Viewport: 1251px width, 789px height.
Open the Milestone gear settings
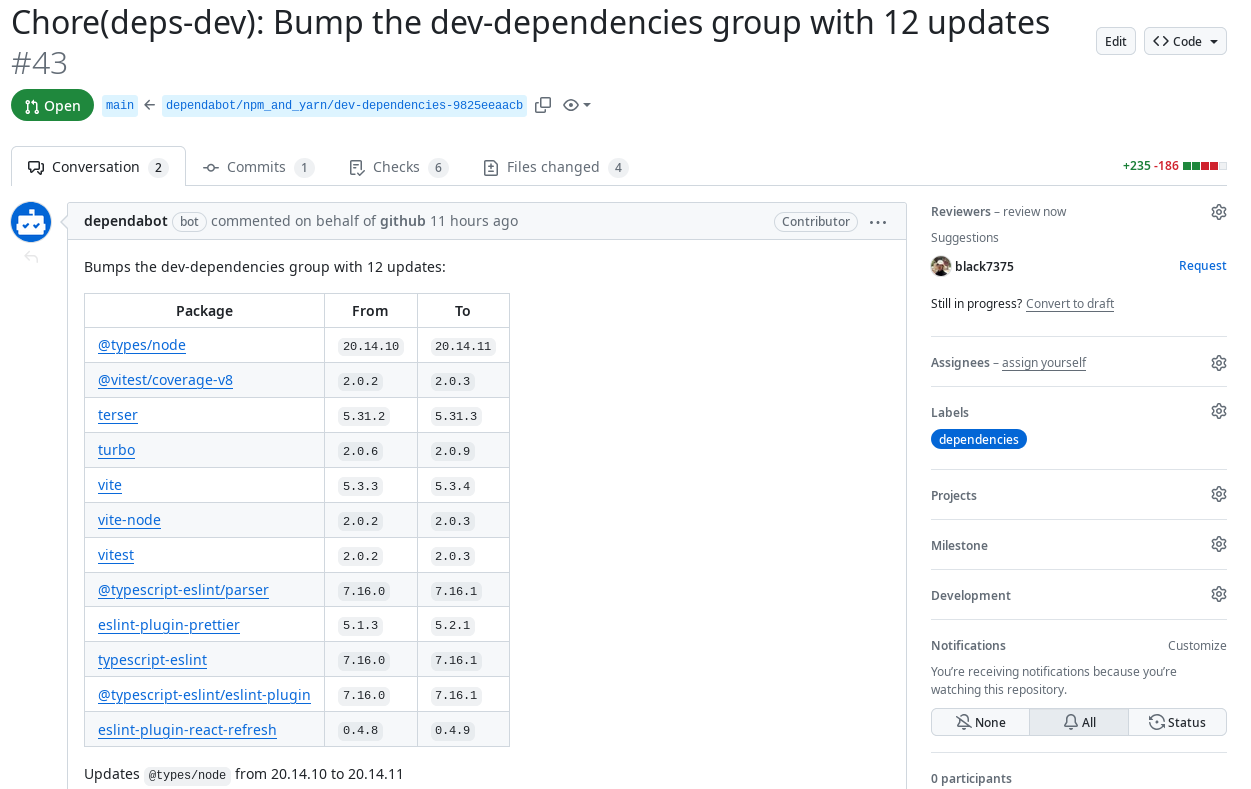tap(1218, 544)
